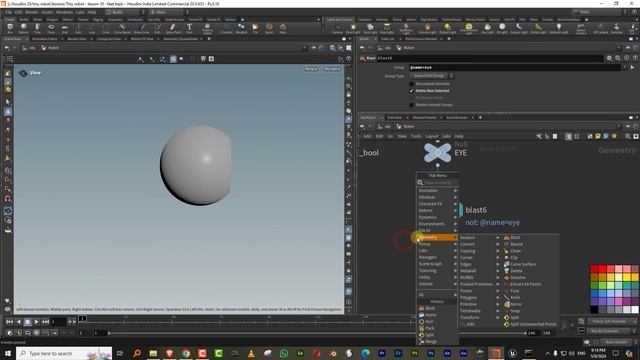Image resolution: width=640 pixels, height=360 pixels.
Task: Add a Sky Light from the shelf
Action: click(487, 28)
